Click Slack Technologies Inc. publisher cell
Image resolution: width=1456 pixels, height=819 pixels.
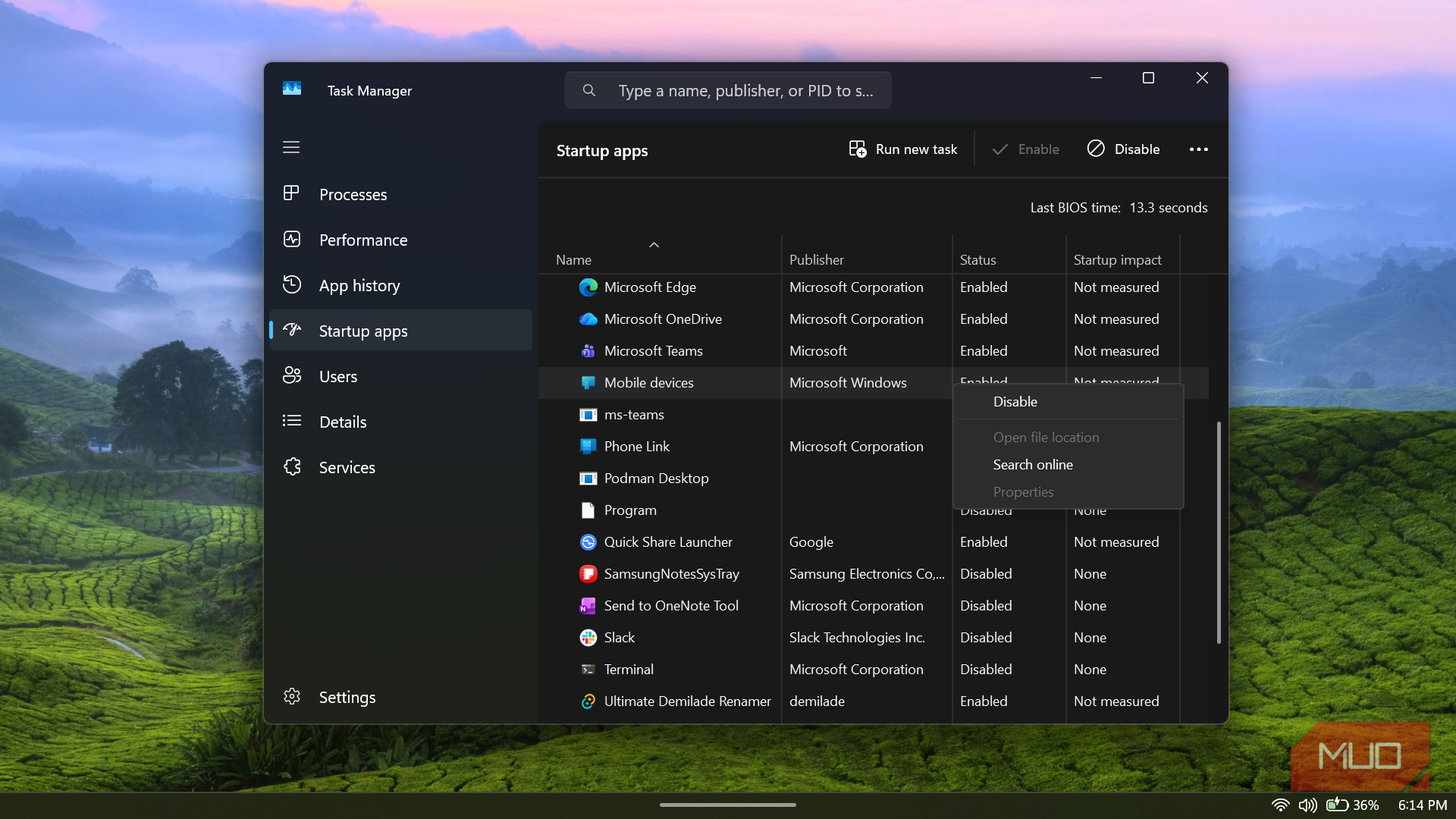coord(857,638)
